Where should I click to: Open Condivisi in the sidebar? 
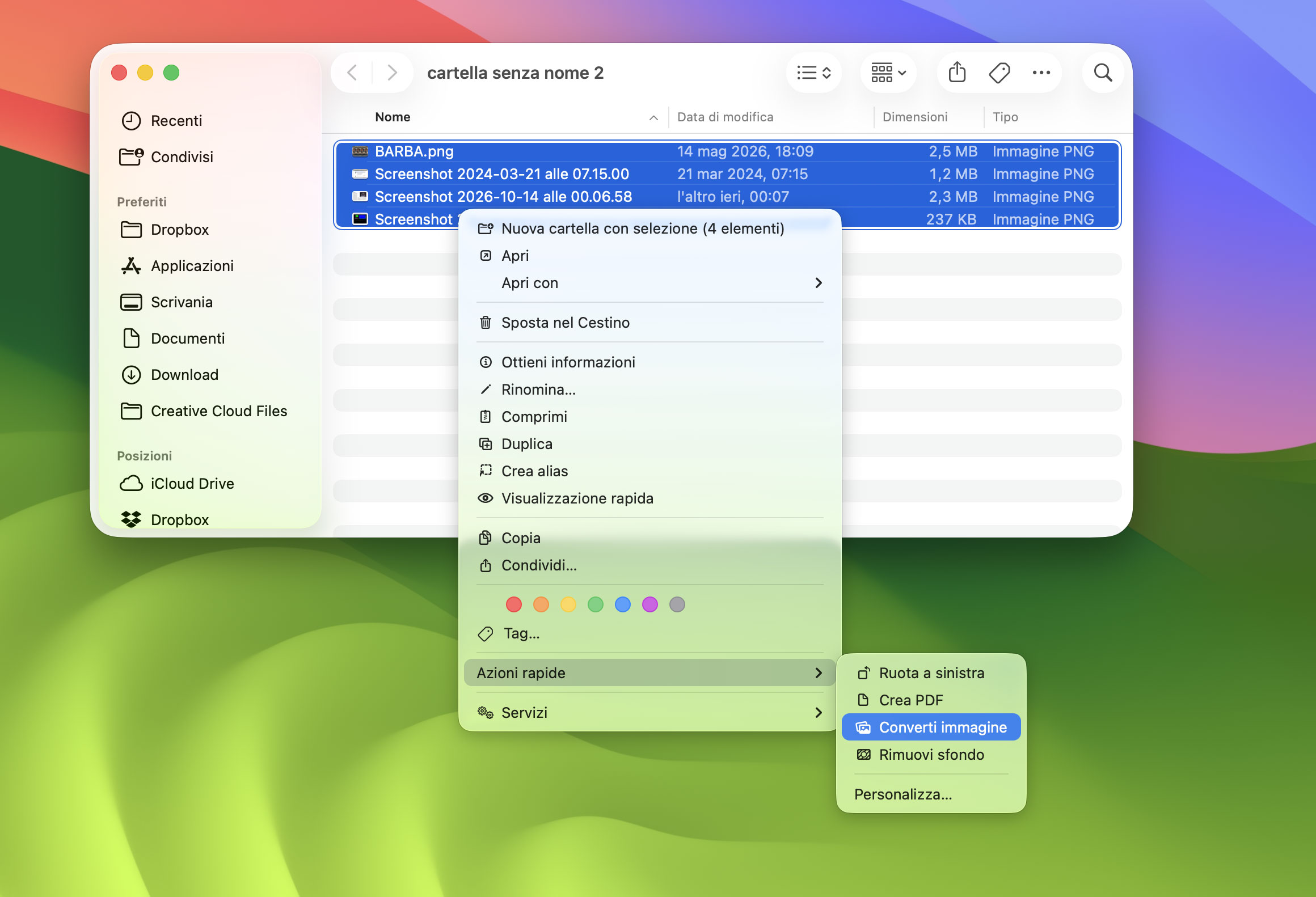[167, 157]
